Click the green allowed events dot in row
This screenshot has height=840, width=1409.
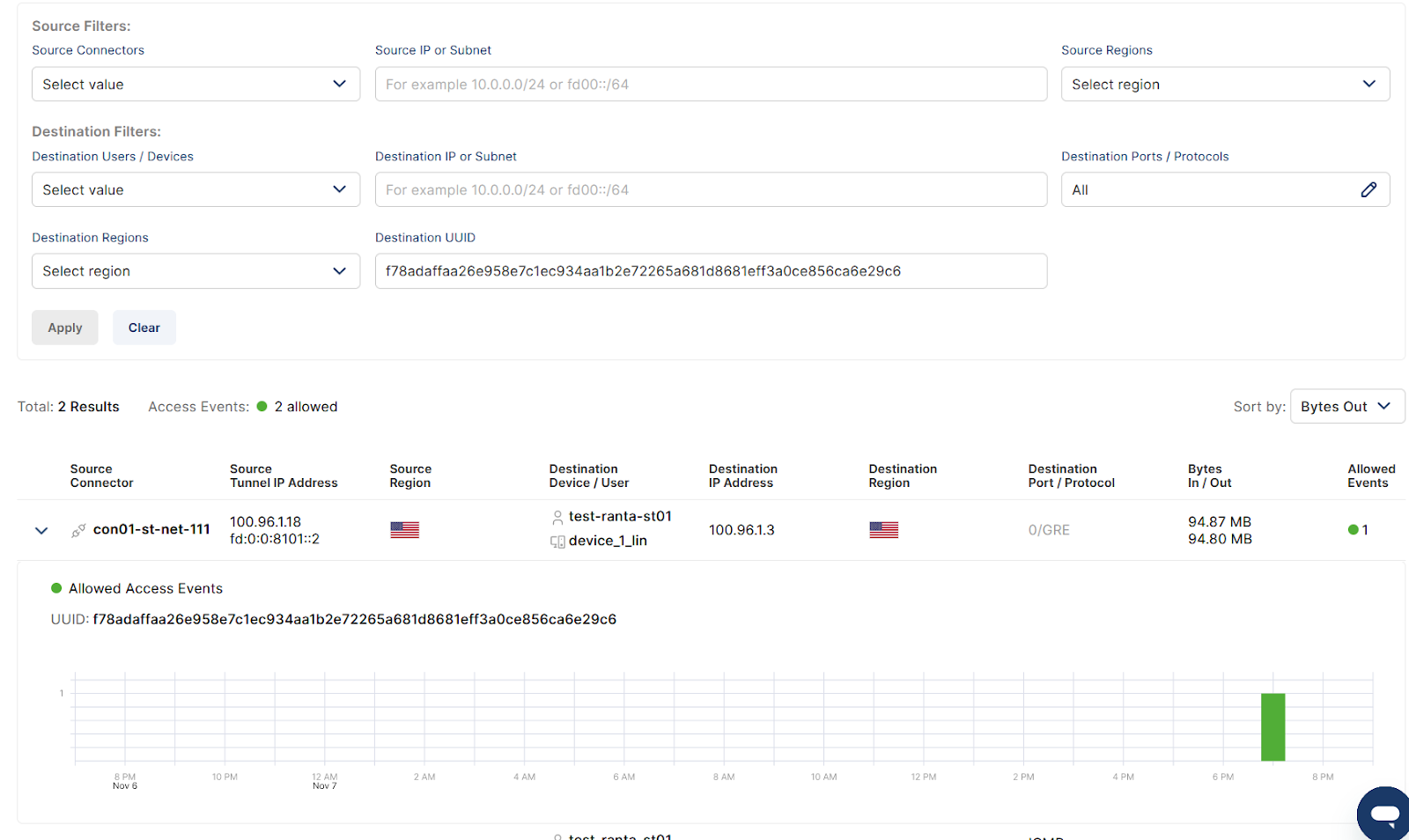pos(1353,530)
